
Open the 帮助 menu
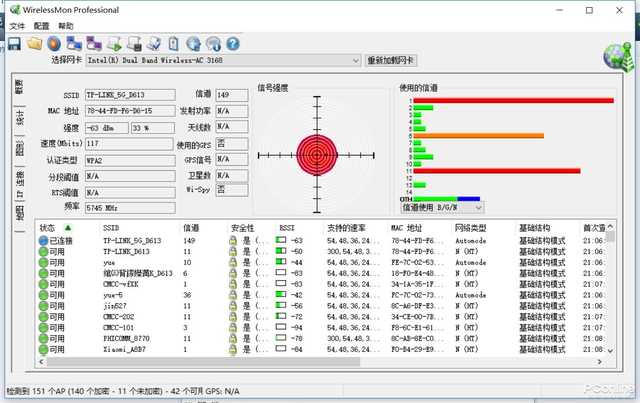point(66,26)
